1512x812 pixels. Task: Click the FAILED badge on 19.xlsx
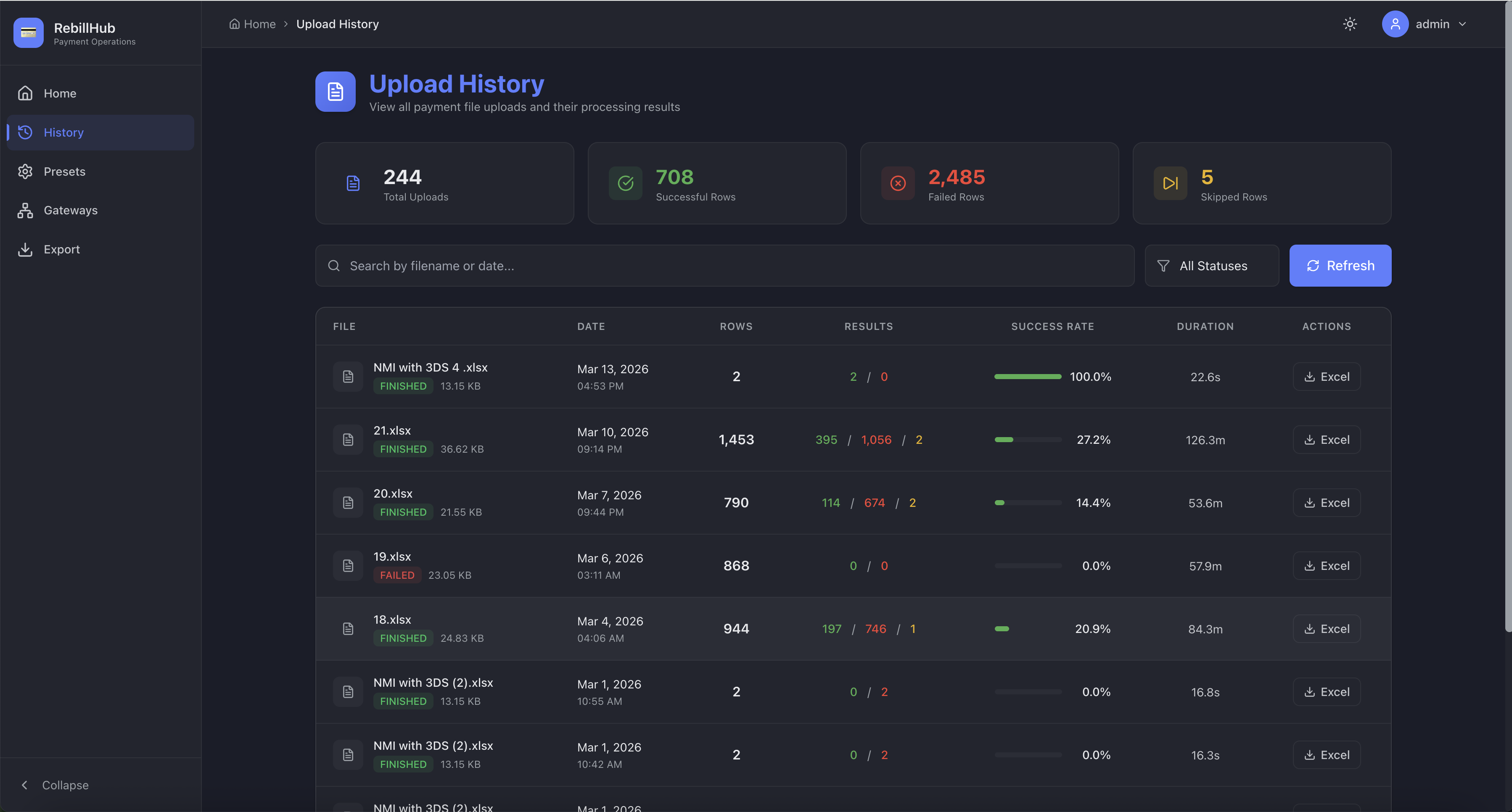(397, 575)
